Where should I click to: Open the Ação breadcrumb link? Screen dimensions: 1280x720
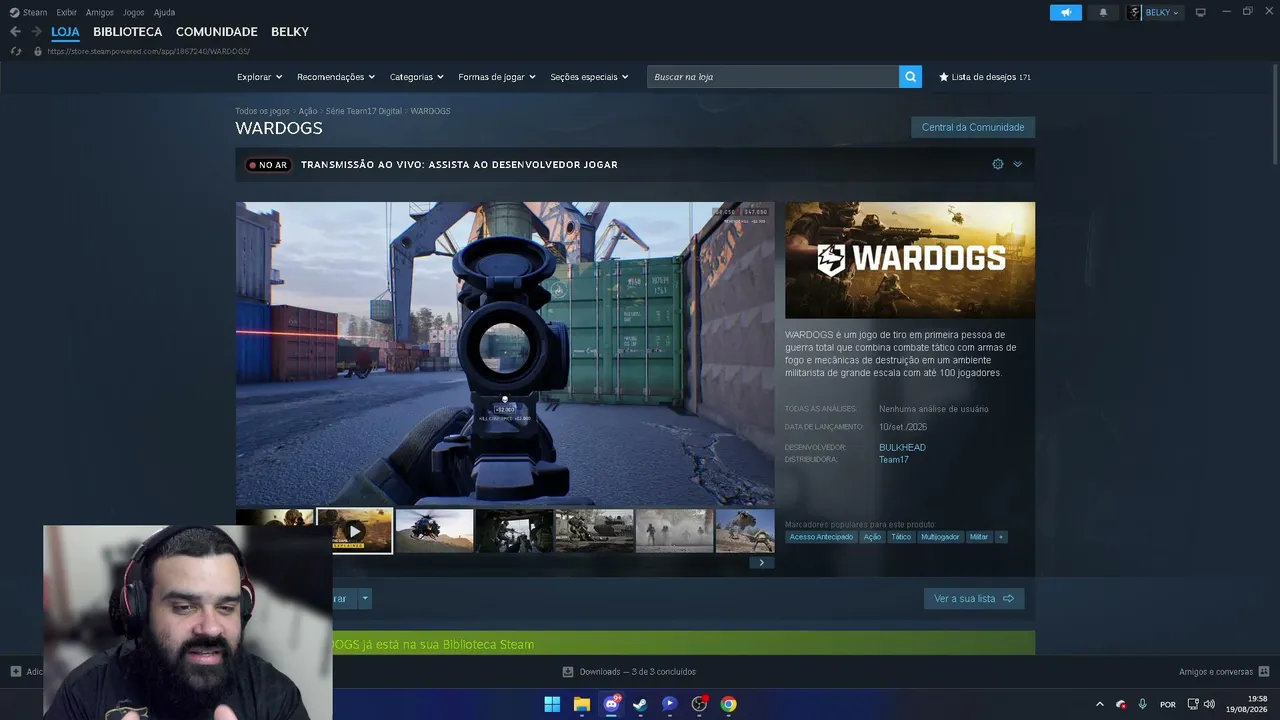308,111
